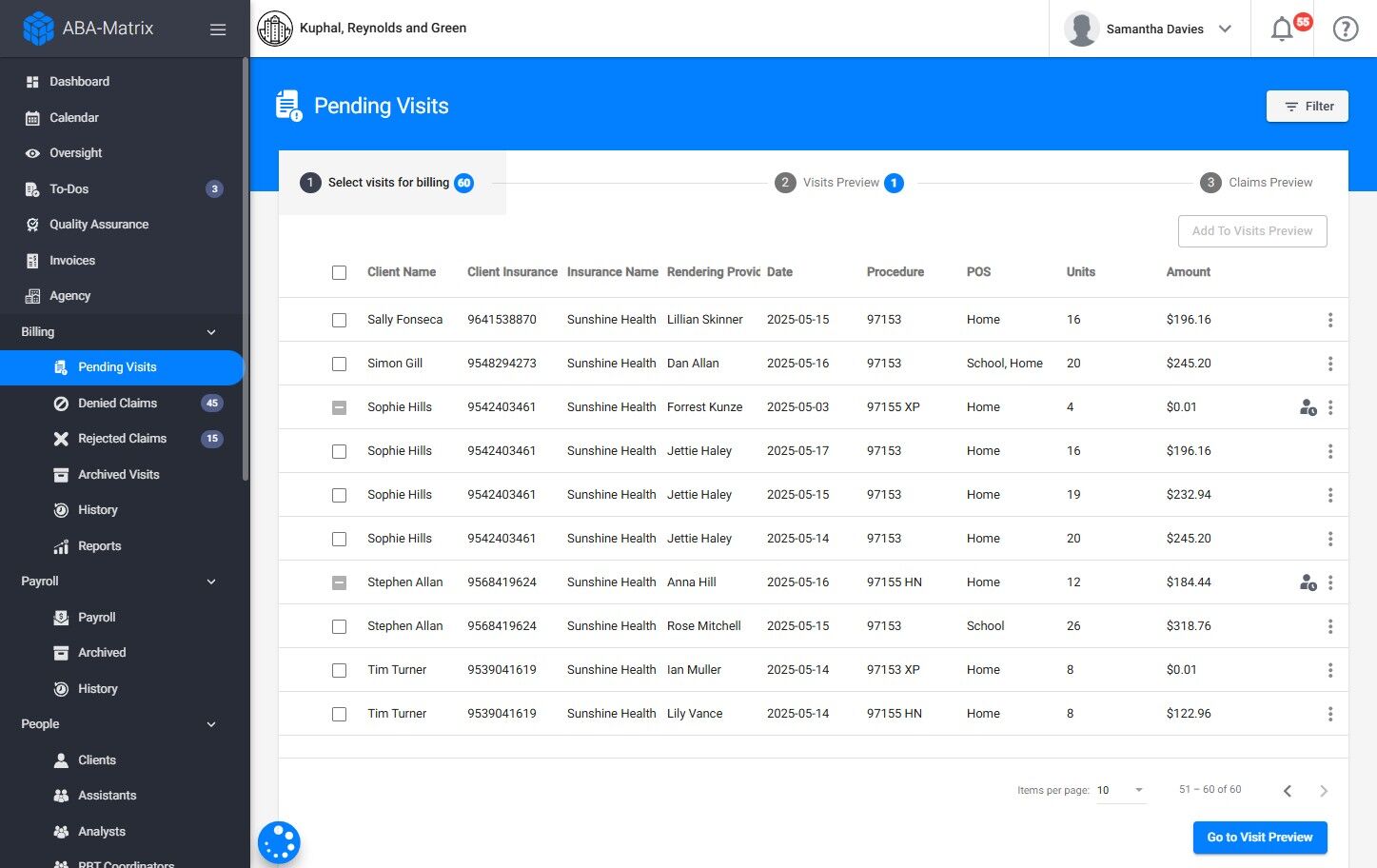The width and height of the screenshot is (1377, 868).
Task: Open the floating cookie settings icon
Action: tap(279, 842)
